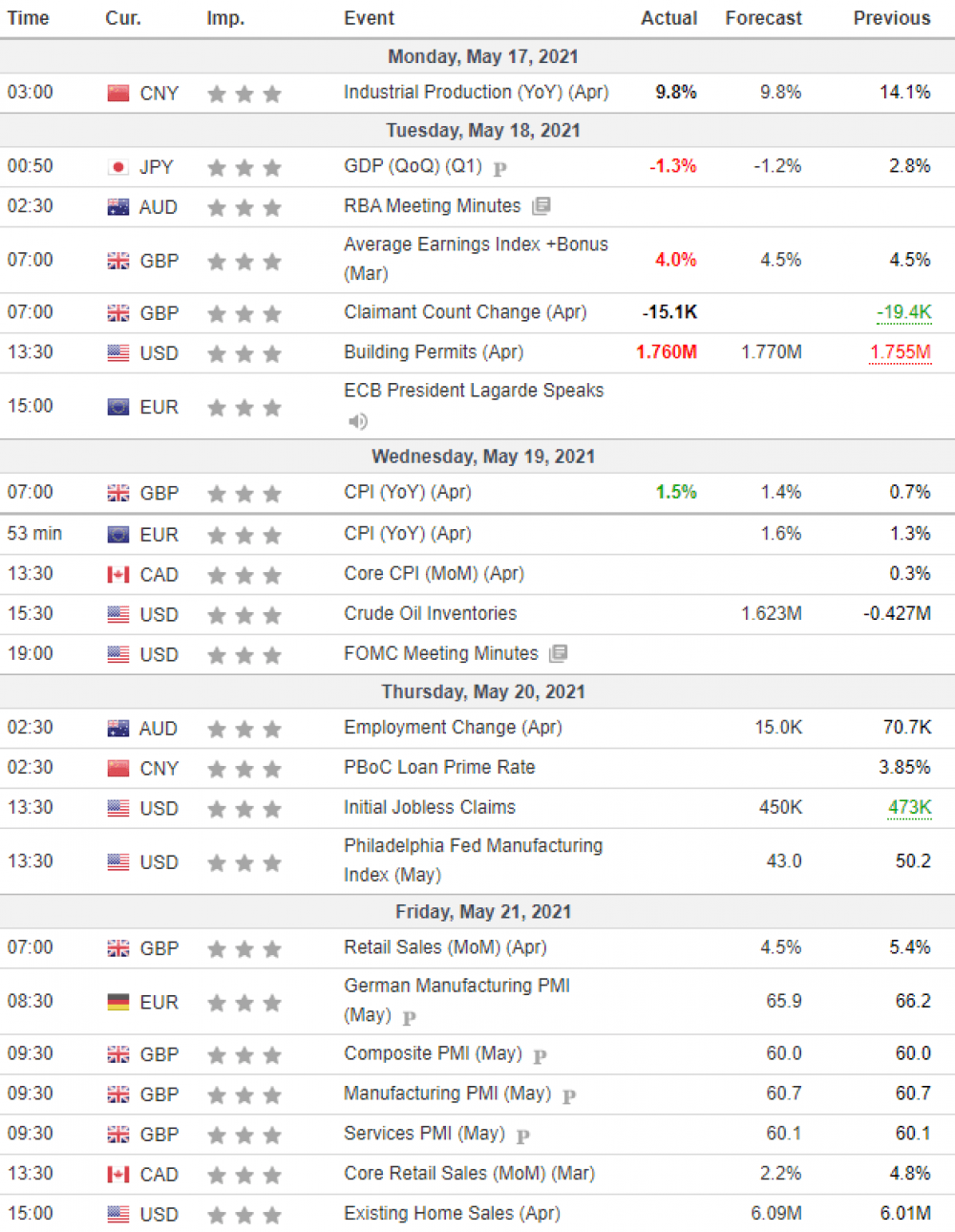This screenshot has height=1232, width=955.
Task: Open the Initial Jobless Claims event
Action: click(430, 808)
